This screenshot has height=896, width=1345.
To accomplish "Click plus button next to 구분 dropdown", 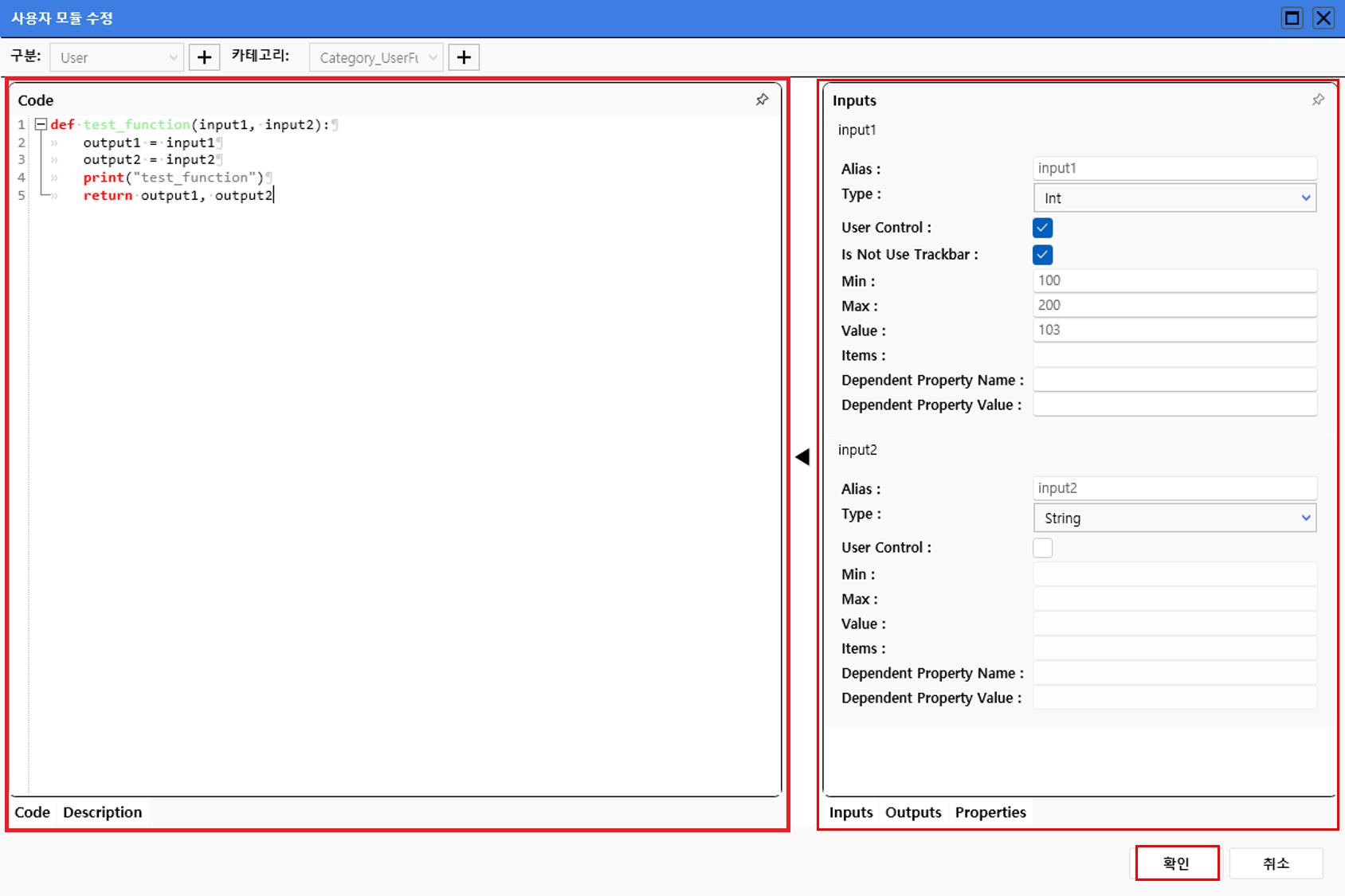I will coord(204,57).
